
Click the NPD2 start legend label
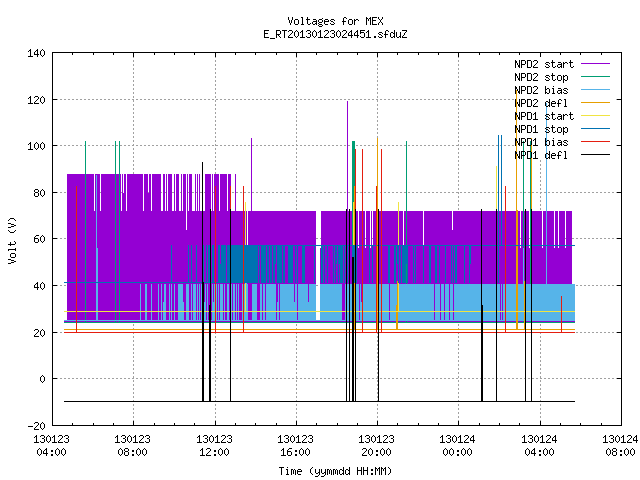coord(544,64)
